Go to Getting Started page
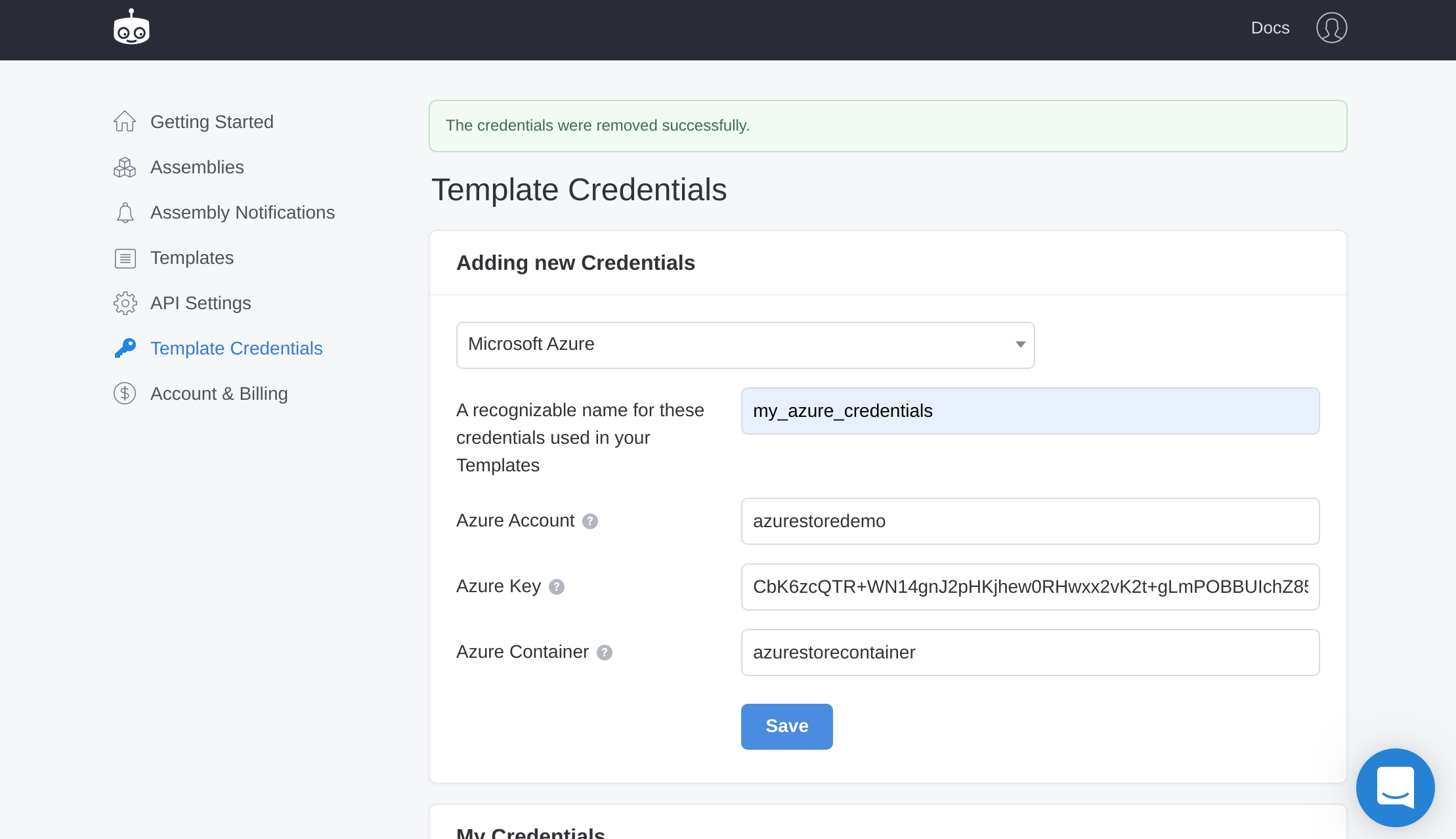1456x839 pixels. pyautogui.click(x=211, y=122)
